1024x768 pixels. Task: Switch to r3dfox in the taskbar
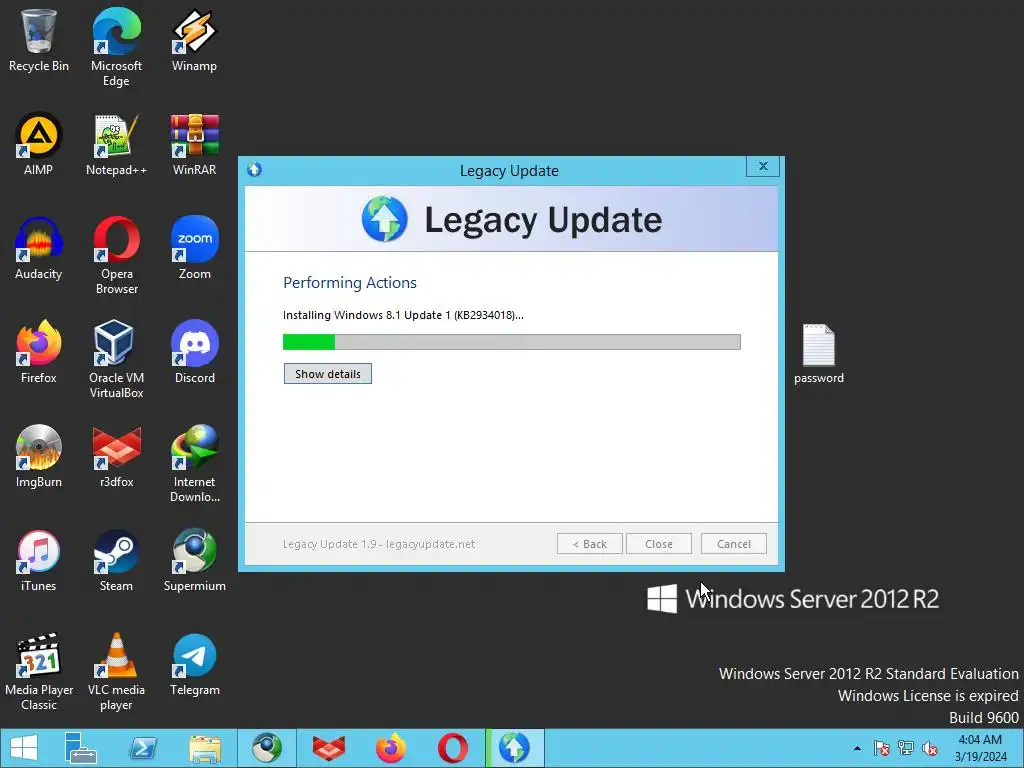pyautogui.click(x=328, y=748)
